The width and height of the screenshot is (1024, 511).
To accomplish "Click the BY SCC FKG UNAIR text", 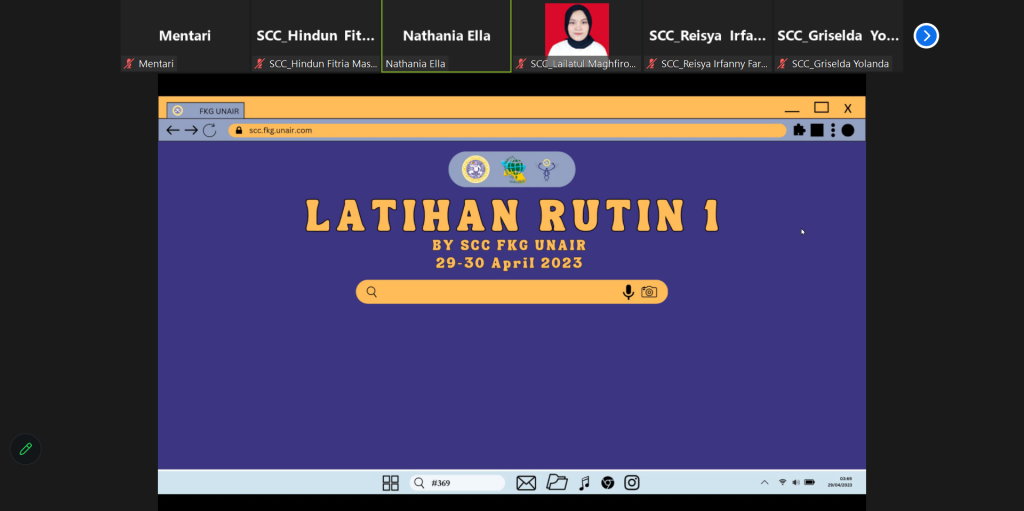I will click(509, 246).
